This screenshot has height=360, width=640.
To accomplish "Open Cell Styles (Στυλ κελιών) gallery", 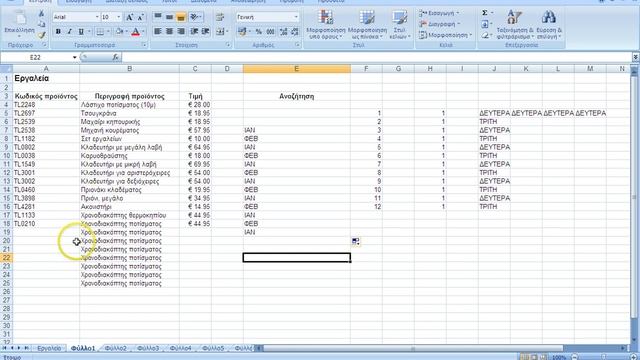I will pyautogui.click(x=400, y=24).
